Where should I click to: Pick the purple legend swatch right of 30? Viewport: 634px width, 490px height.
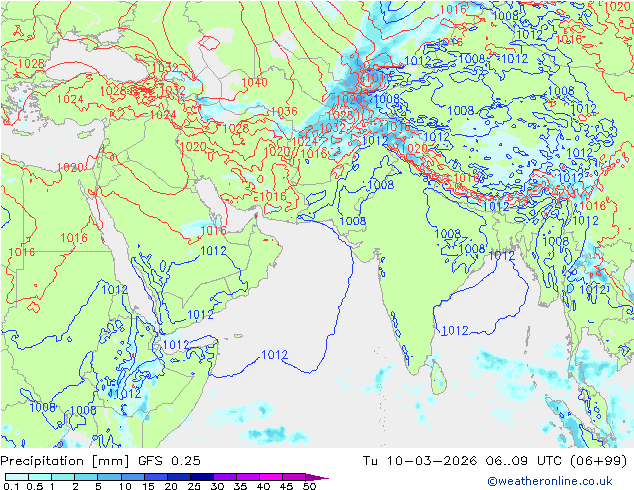click(x=225, y=477)
